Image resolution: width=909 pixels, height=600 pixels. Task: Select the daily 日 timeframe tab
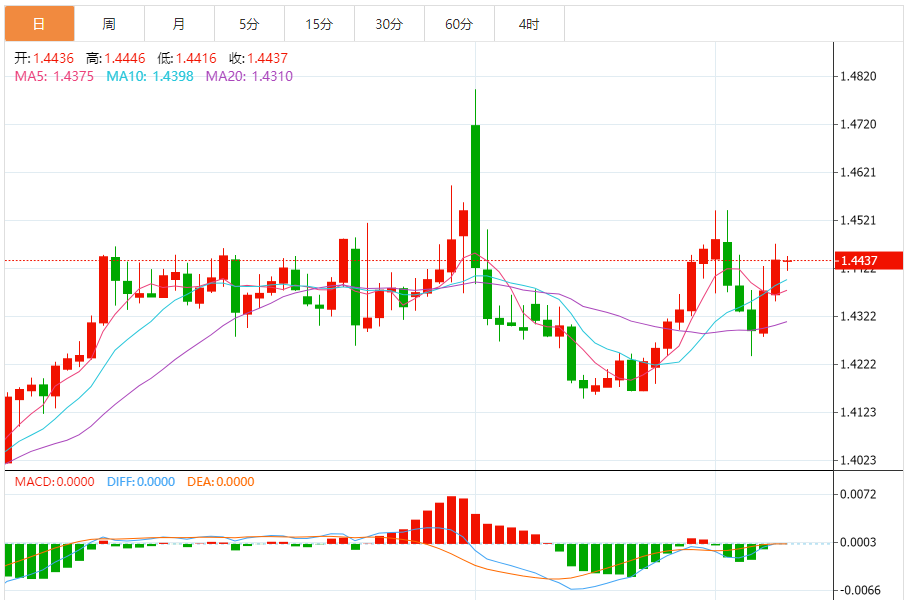click(39, 24)
